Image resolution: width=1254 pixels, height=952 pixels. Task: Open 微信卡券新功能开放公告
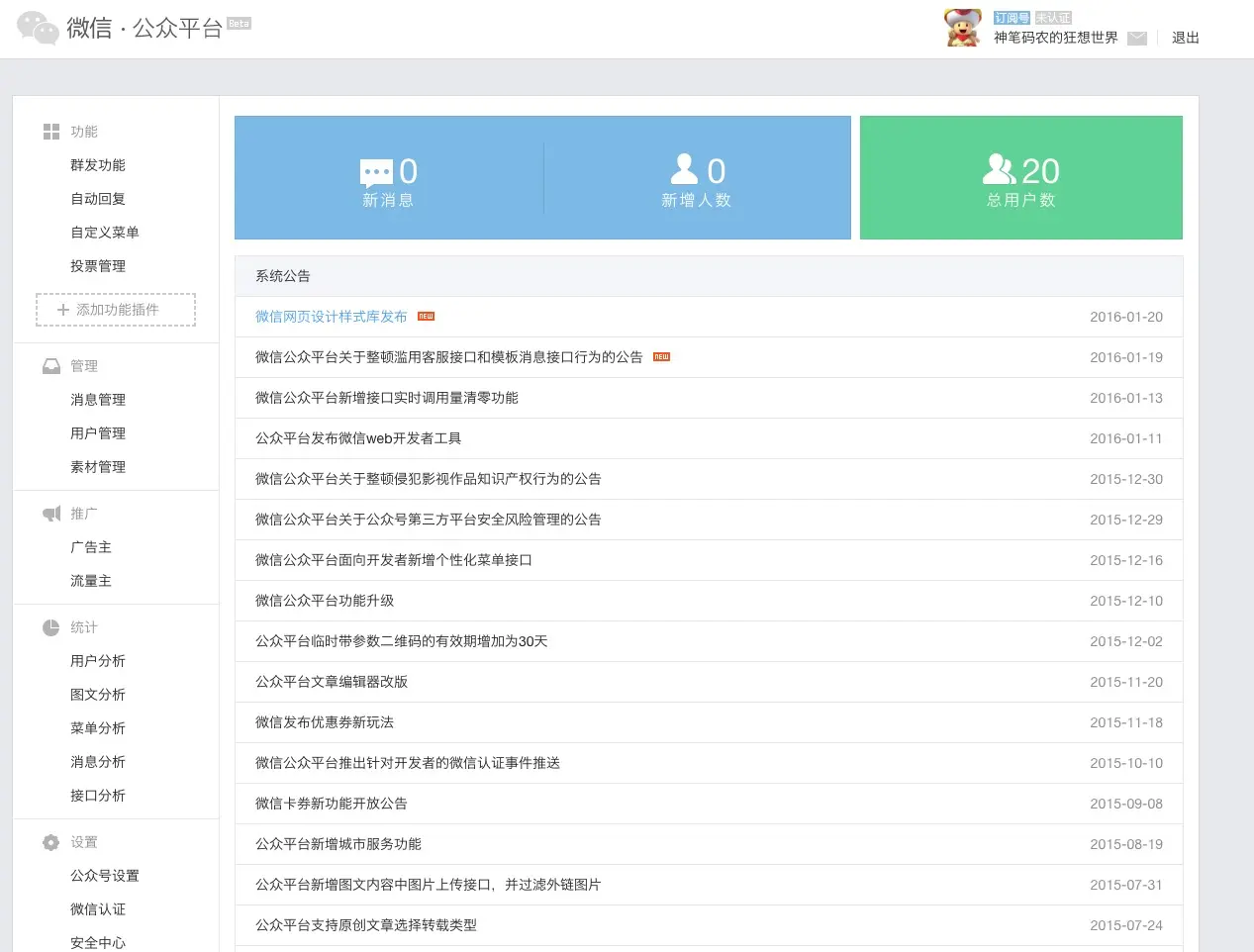pos(332,804)
